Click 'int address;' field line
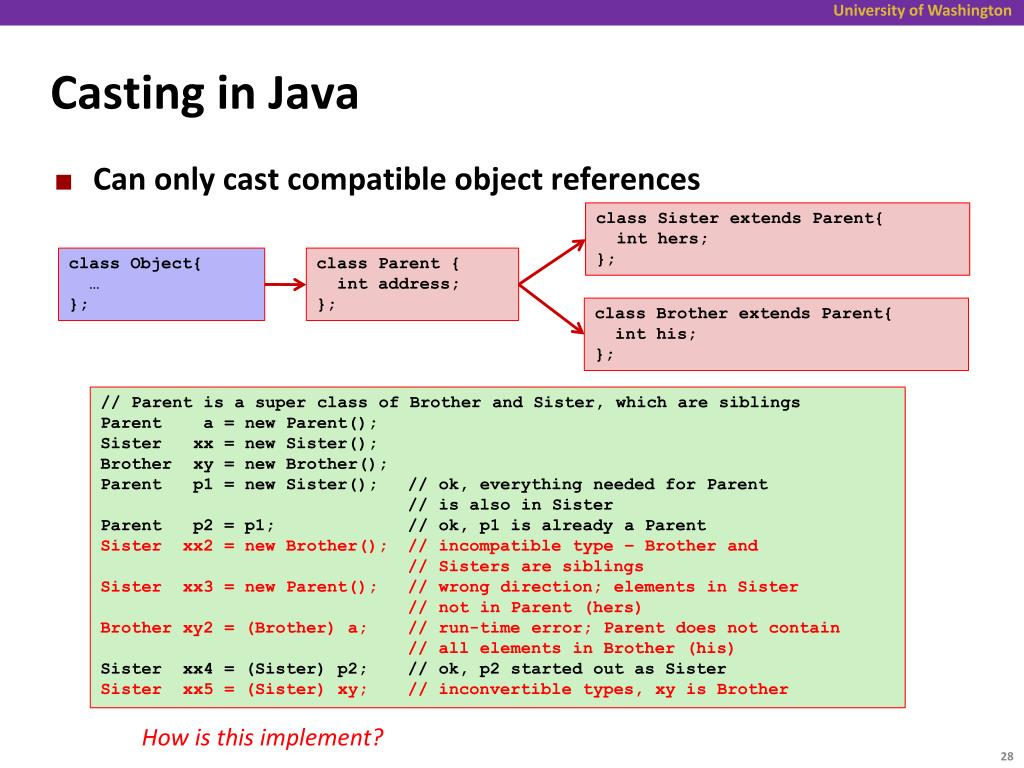 pyautogui.click(x=398, y=284)
